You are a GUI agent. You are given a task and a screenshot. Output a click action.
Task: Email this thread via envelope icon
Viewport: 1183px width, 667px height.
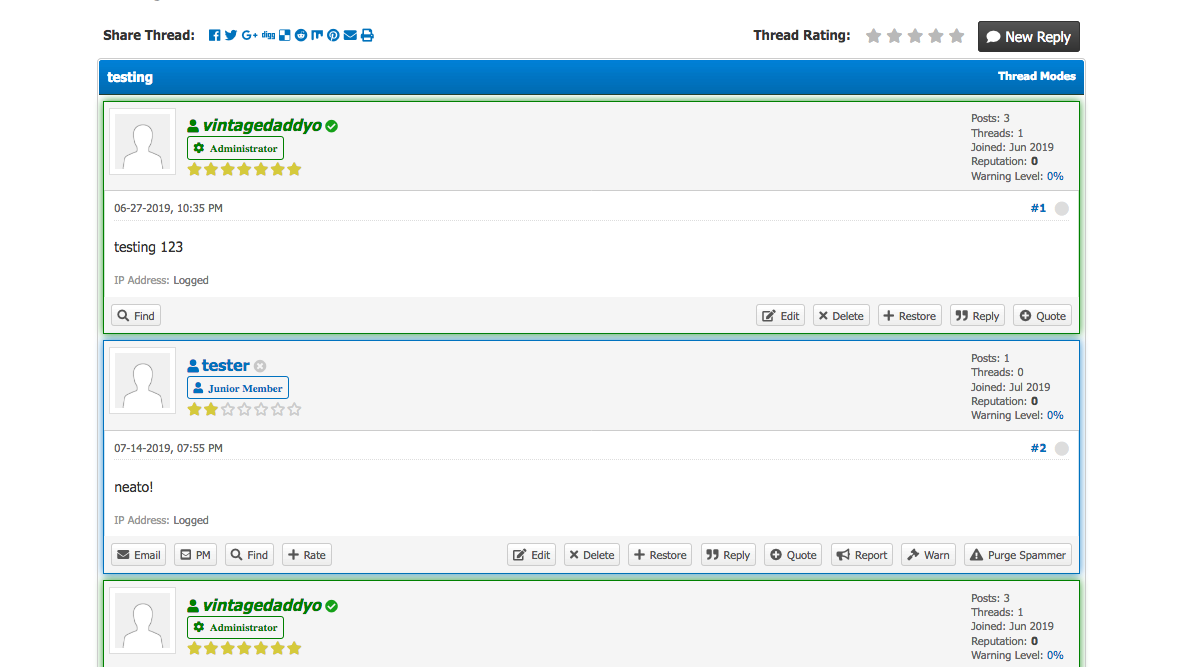(350, 36)
